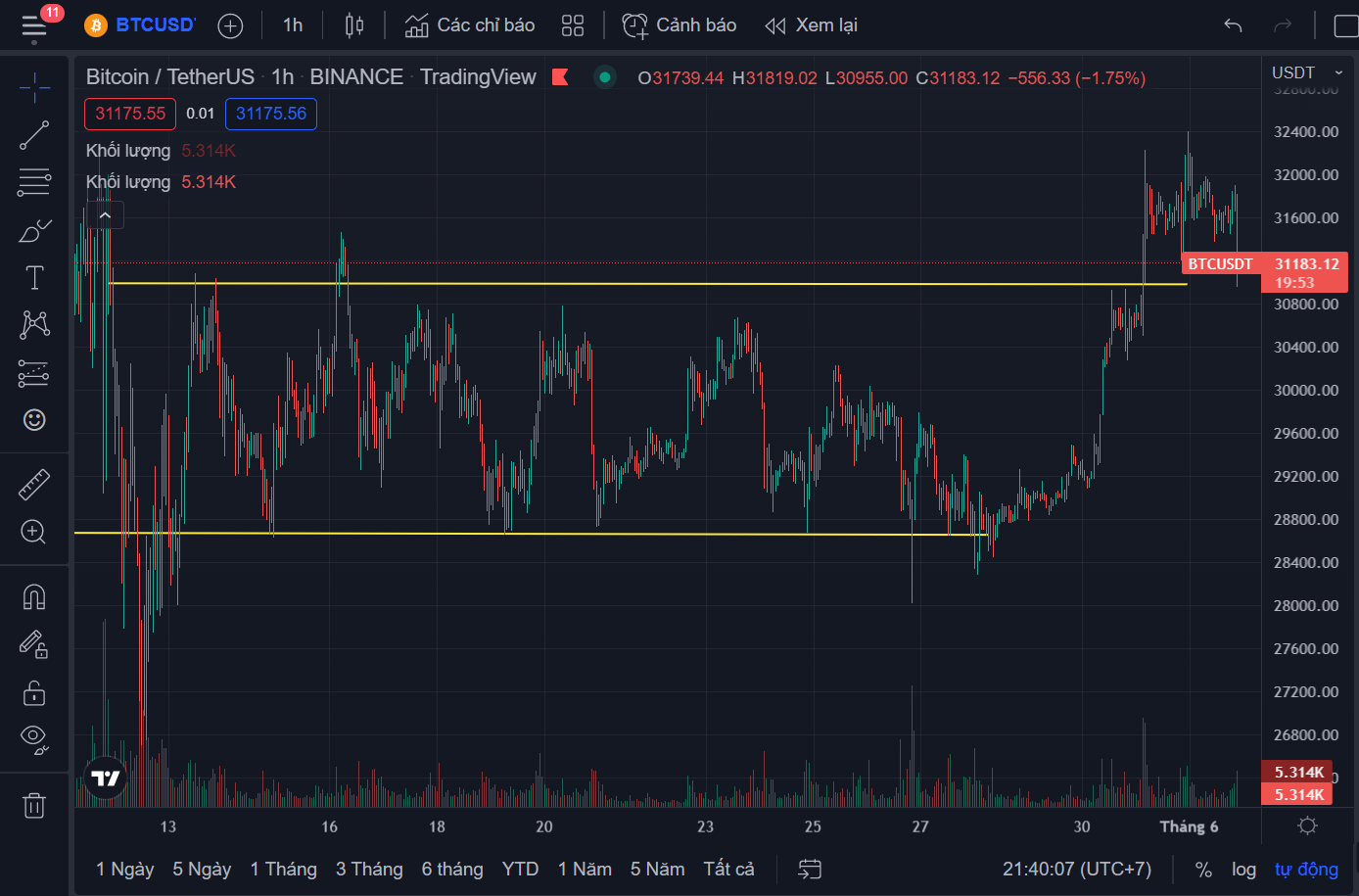Toggle tự động auto scale
The height and width of the screenshot is (896, 1359).
click(x=1306, y=869)
